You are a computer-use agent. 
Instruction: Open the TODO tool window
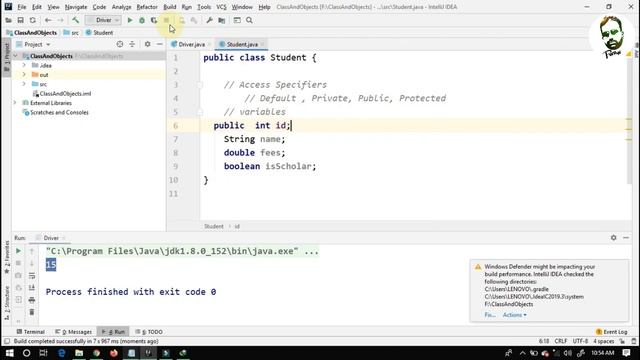pyautogui.click(x=149, y=332)
